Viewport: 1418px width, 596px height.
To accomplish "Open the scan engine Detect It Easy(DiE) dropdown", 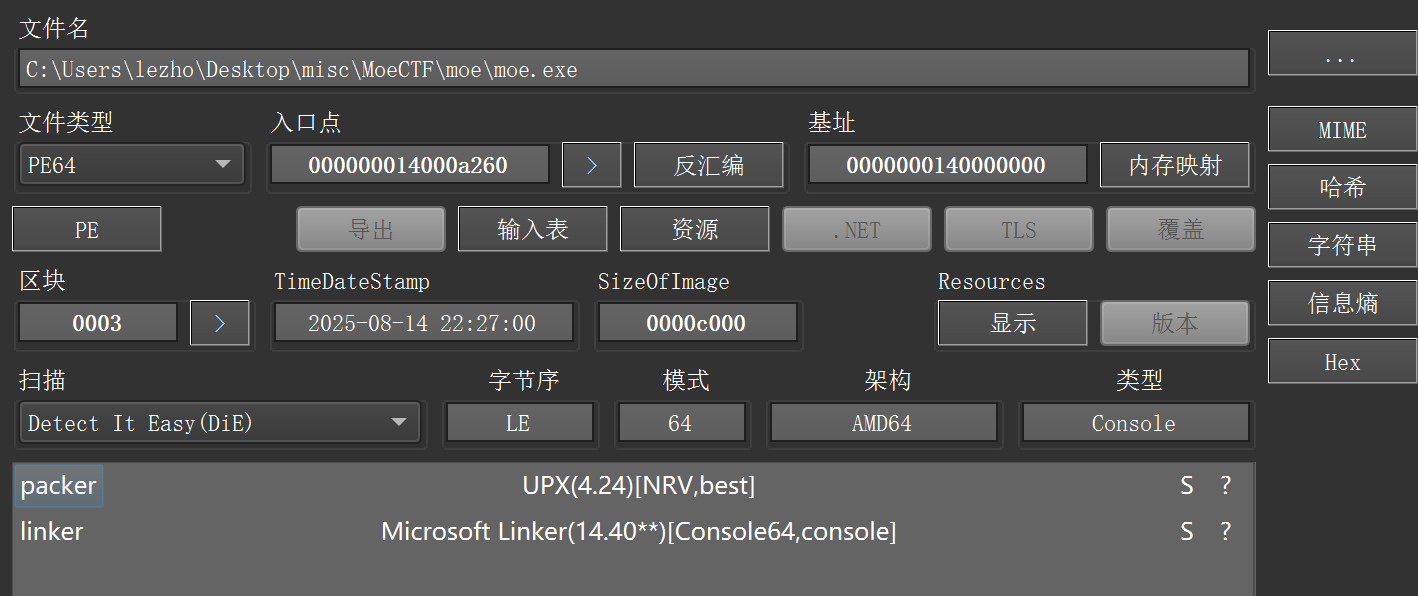I will (220, 422).
